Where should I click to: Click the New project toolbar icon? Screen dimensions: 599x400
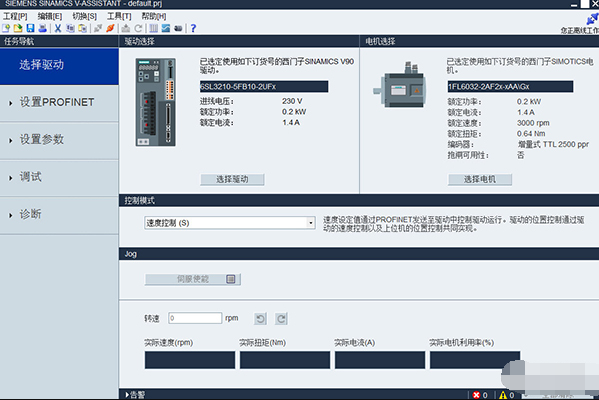click(x=6, y=28)
